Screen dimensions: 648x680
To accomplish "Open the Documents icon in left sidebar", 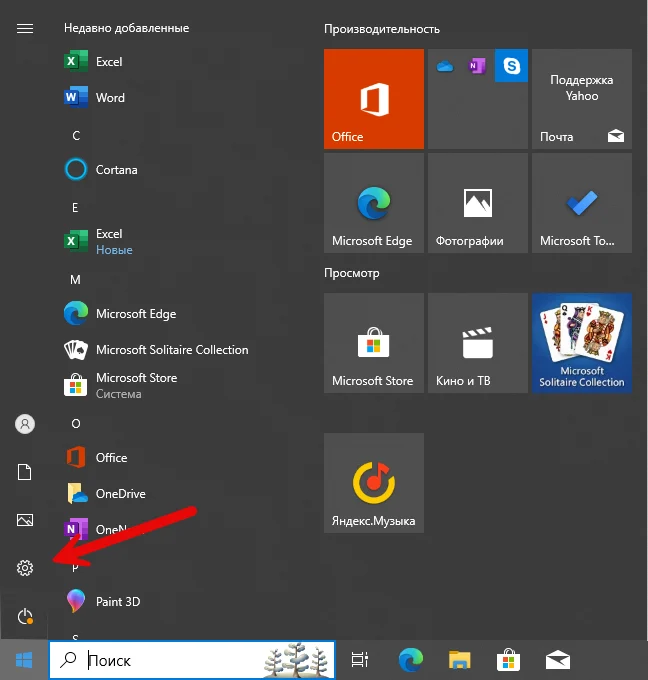I will (x=25, y=472).
